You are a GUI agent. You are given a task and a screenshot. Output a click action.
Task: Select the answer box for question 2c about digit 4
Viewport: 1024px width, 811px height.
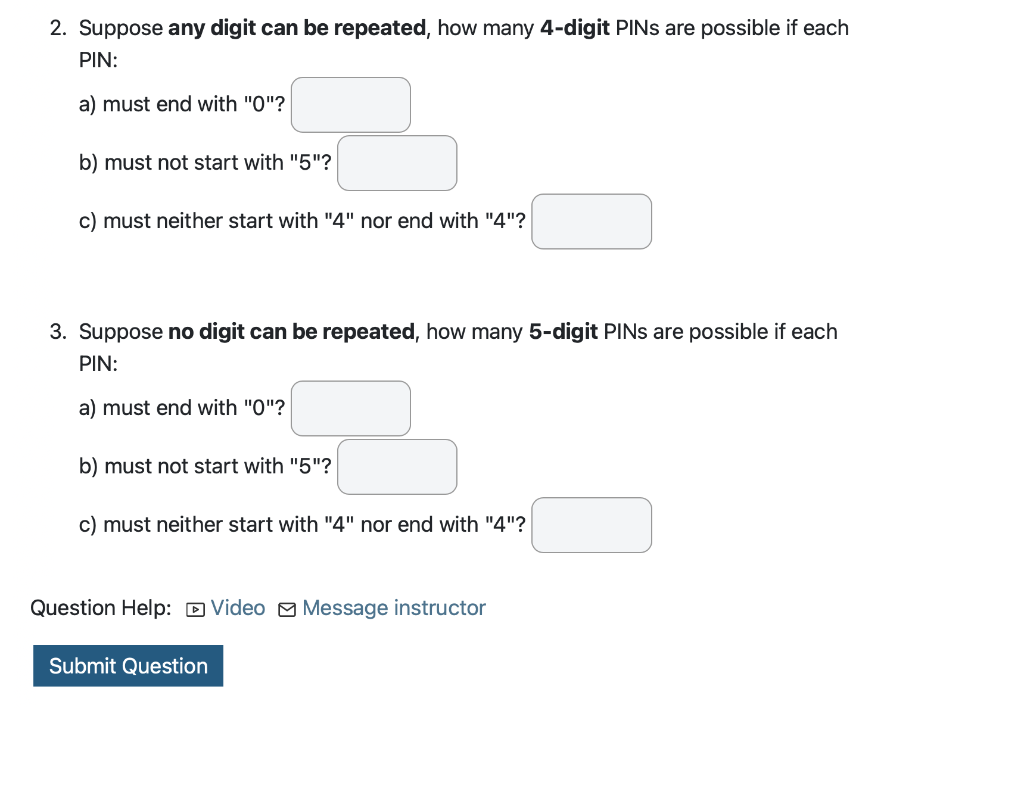coord(591,221)
